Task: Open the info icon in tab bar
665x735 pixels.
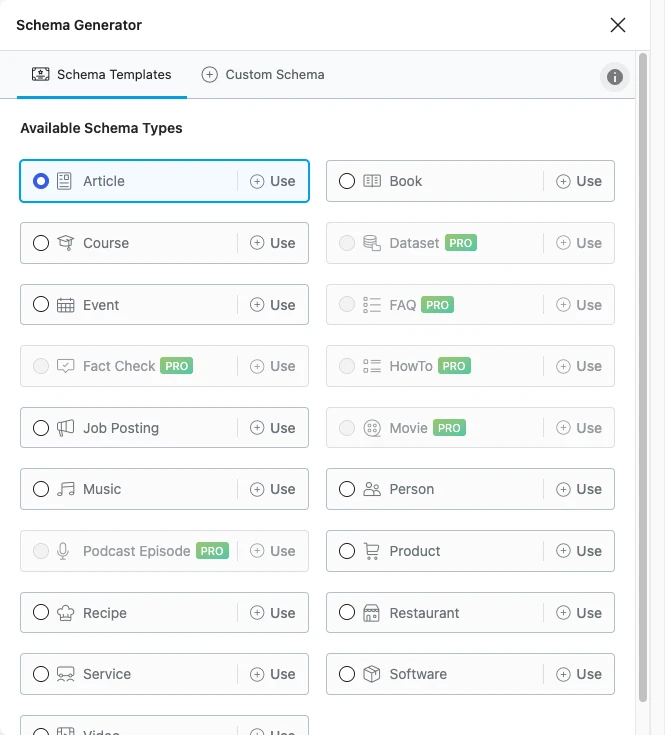Action: pyautogui.click(x=615, y=77)
